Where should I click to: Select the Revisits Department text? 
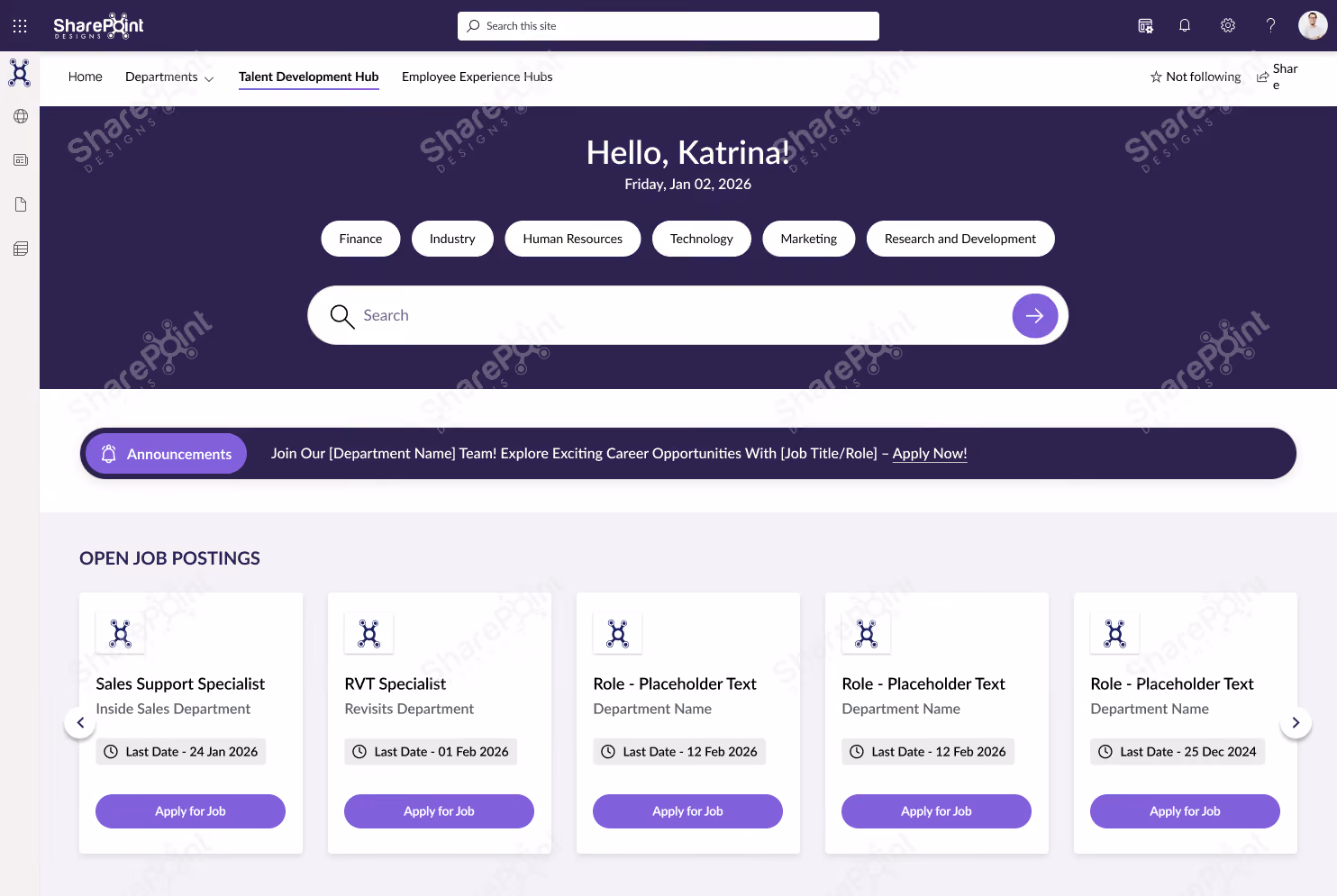coord(409,709)
